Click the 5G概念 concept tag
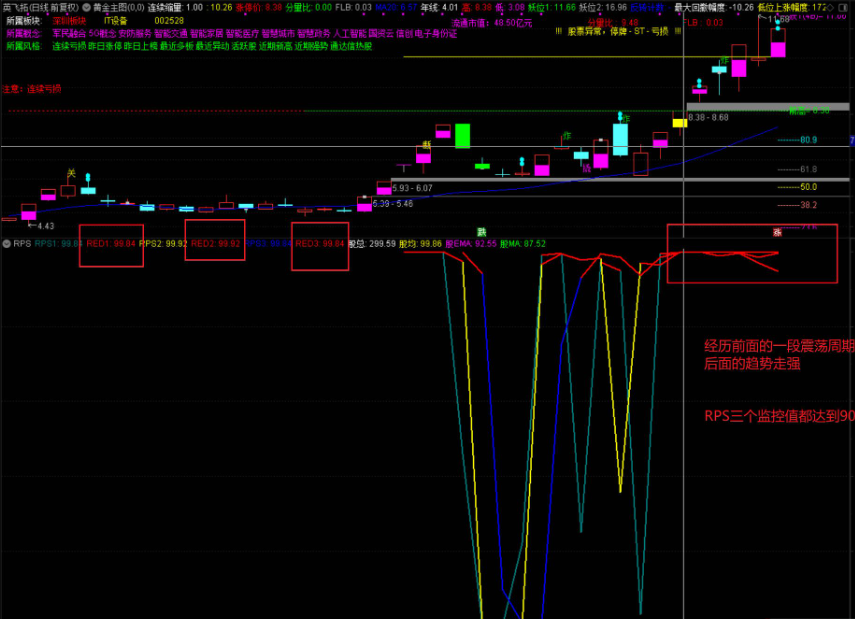Image resolution: width=855 pixels, height=619 pixels. (x=102, y=34)
